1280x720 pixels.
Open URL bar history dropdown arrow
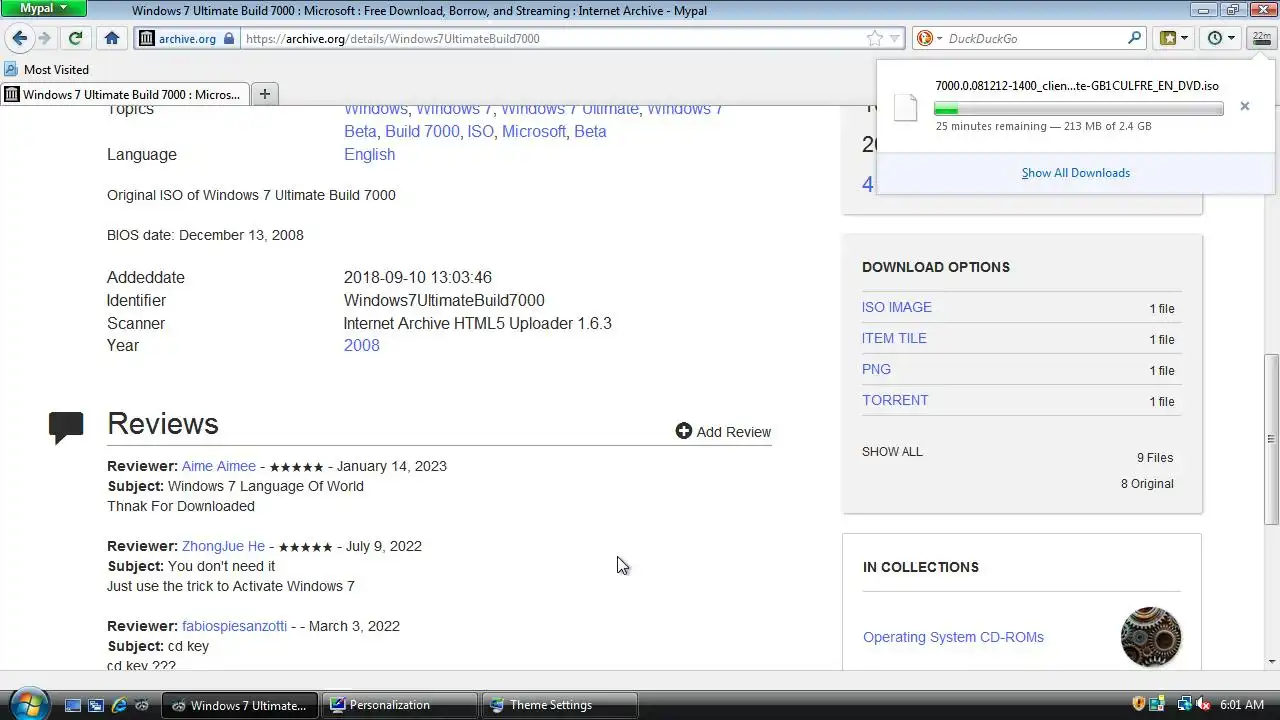(x=895, y=38)
